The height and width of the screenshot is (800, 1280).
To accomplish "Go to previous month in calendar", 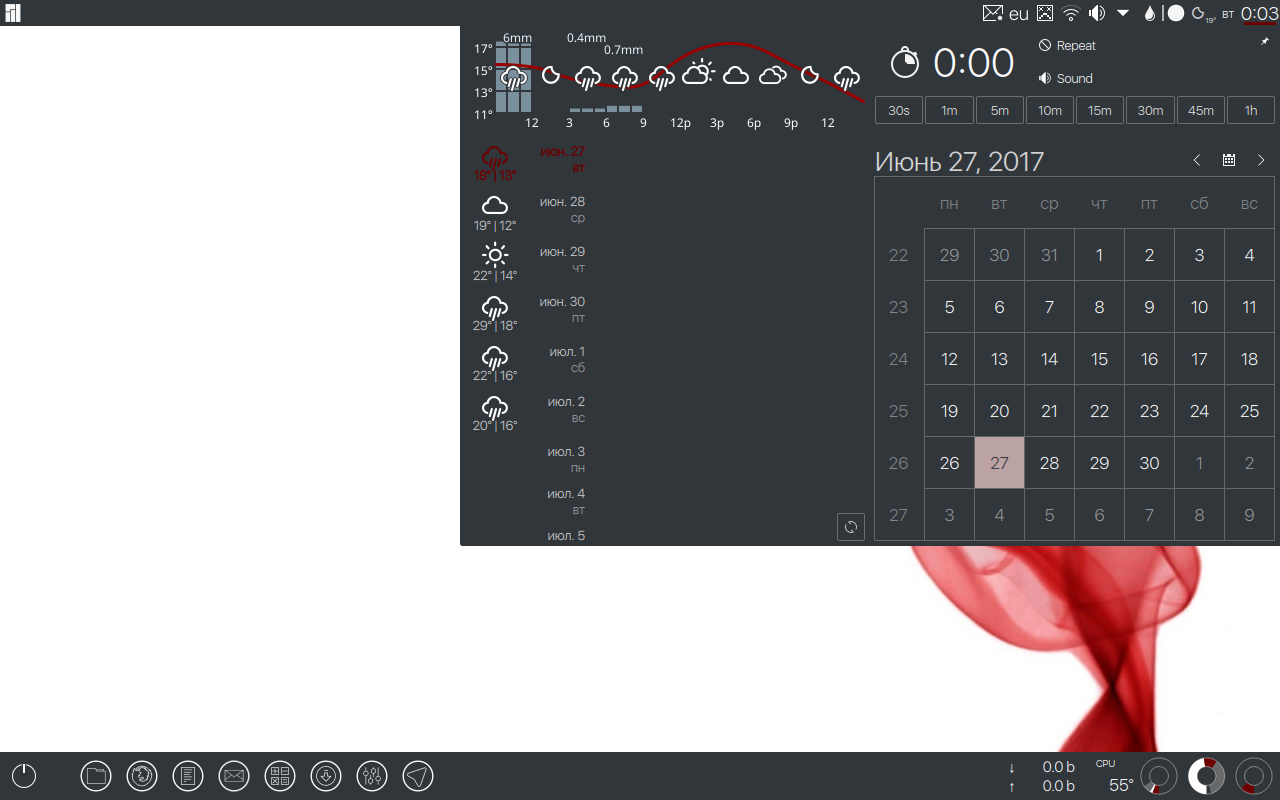I will tap(1197, 160).
